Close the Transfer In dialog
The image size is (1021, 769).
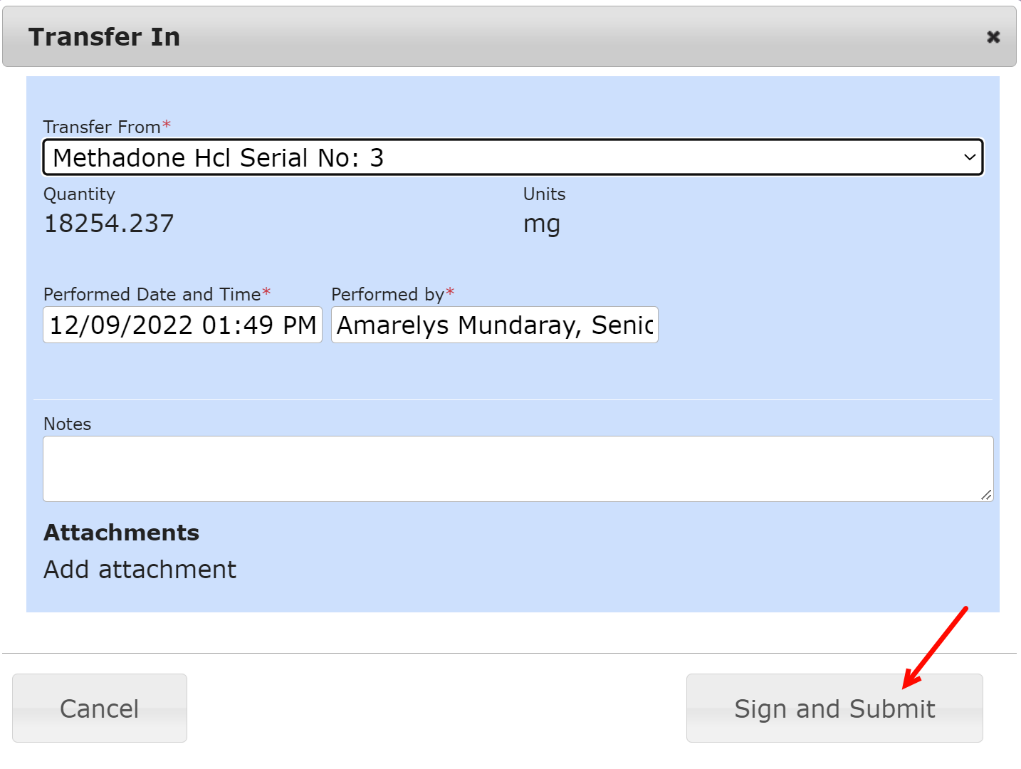pyautogui.click(x=993, y=37)
